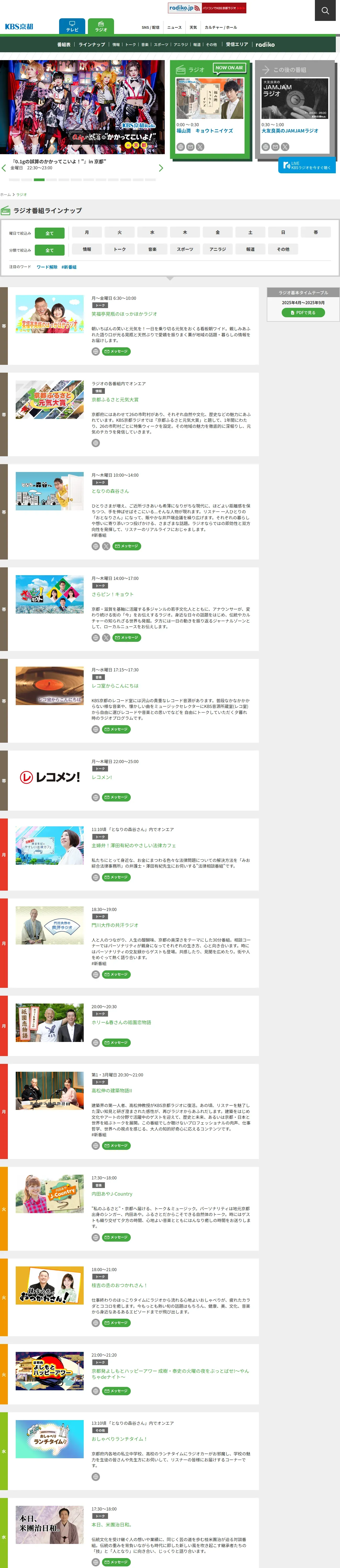Open X icon for JAMJAMラジオ

(x=285, y=147)
